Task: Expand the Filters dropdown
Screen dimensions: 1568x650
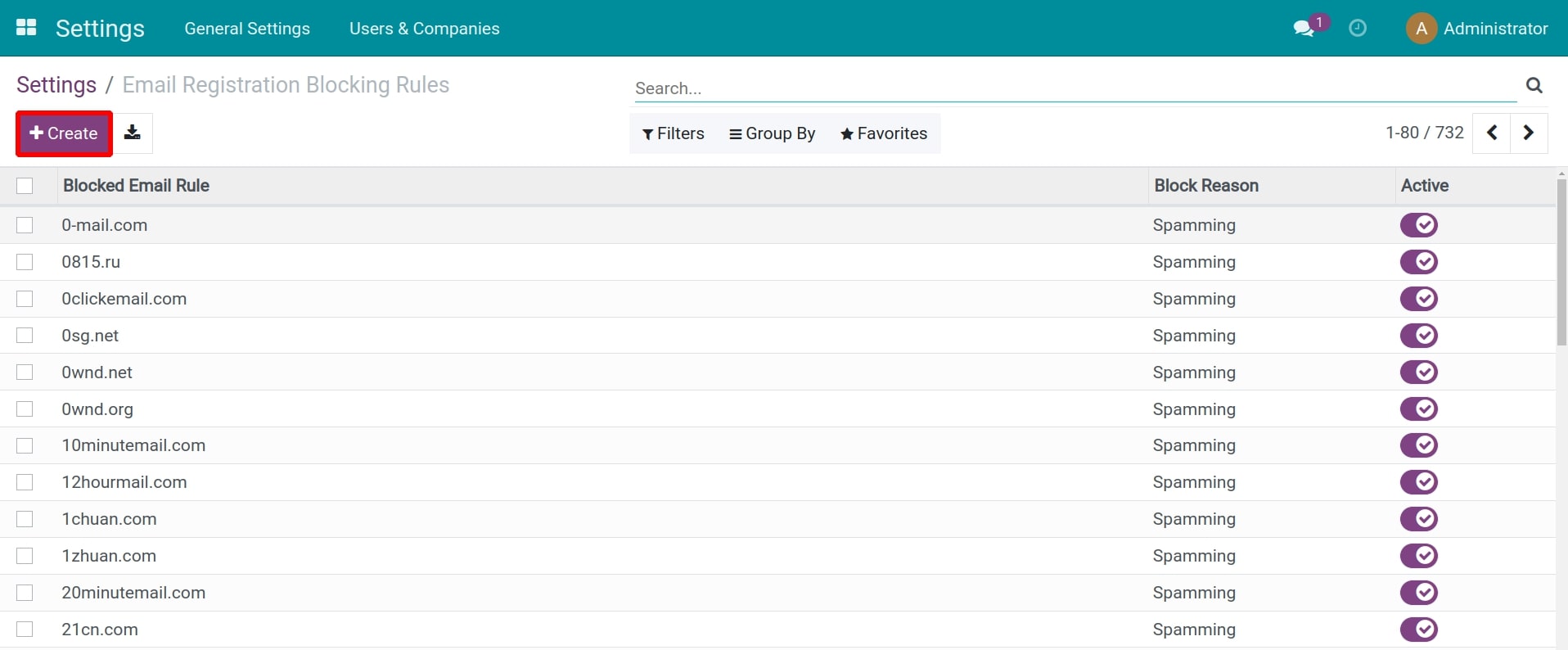Action: 674,133
